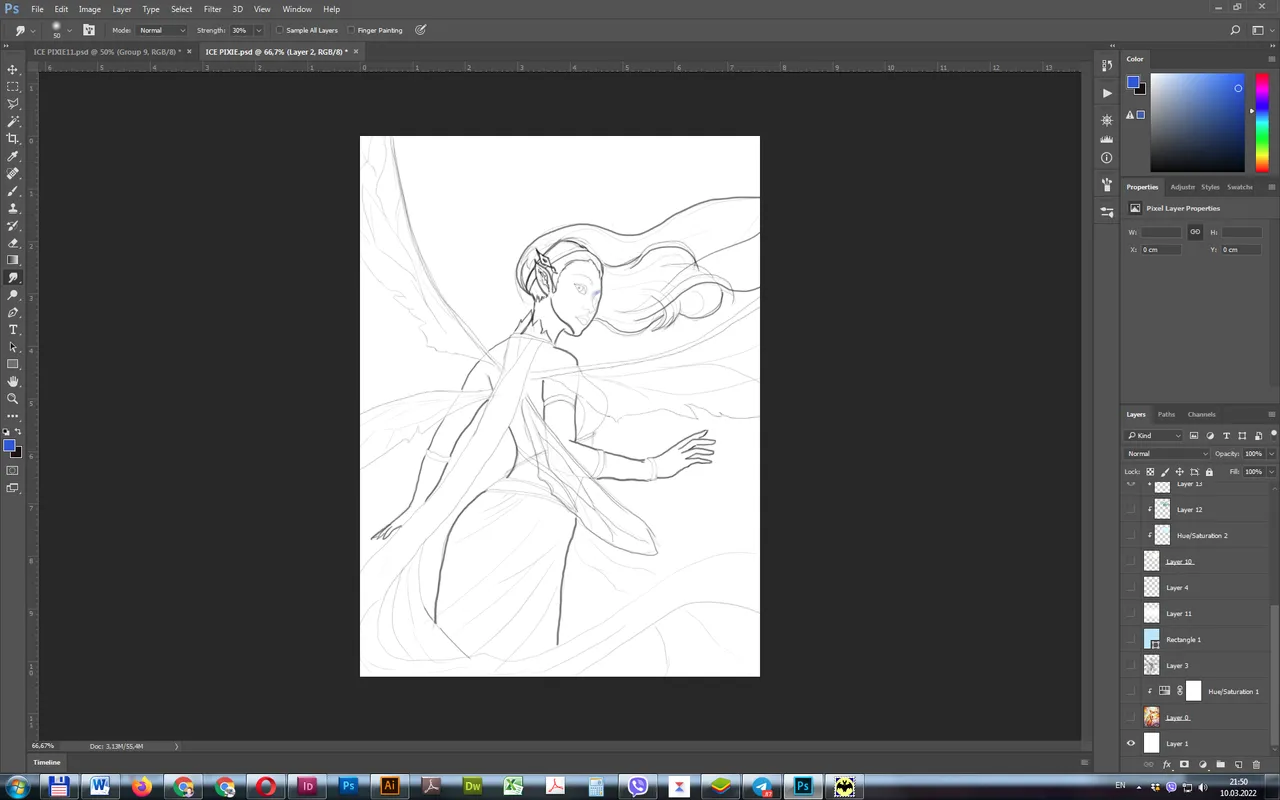Screen dimensions: 1280x800
Task: Select the Magic Wand tool
Action: click(x=13, y=121)
